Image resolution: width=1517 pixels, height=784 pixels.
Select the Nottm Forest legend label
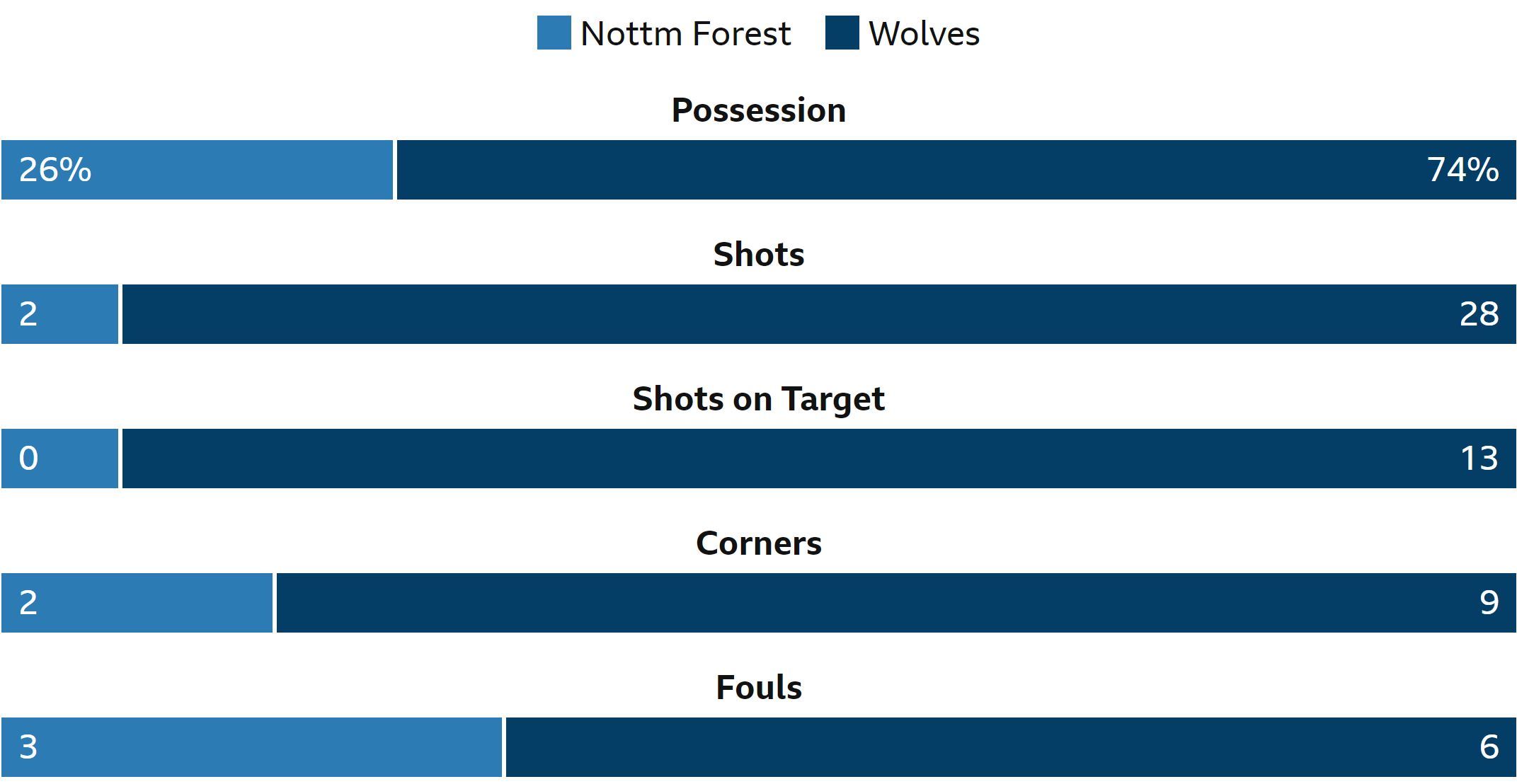(685, 33)
